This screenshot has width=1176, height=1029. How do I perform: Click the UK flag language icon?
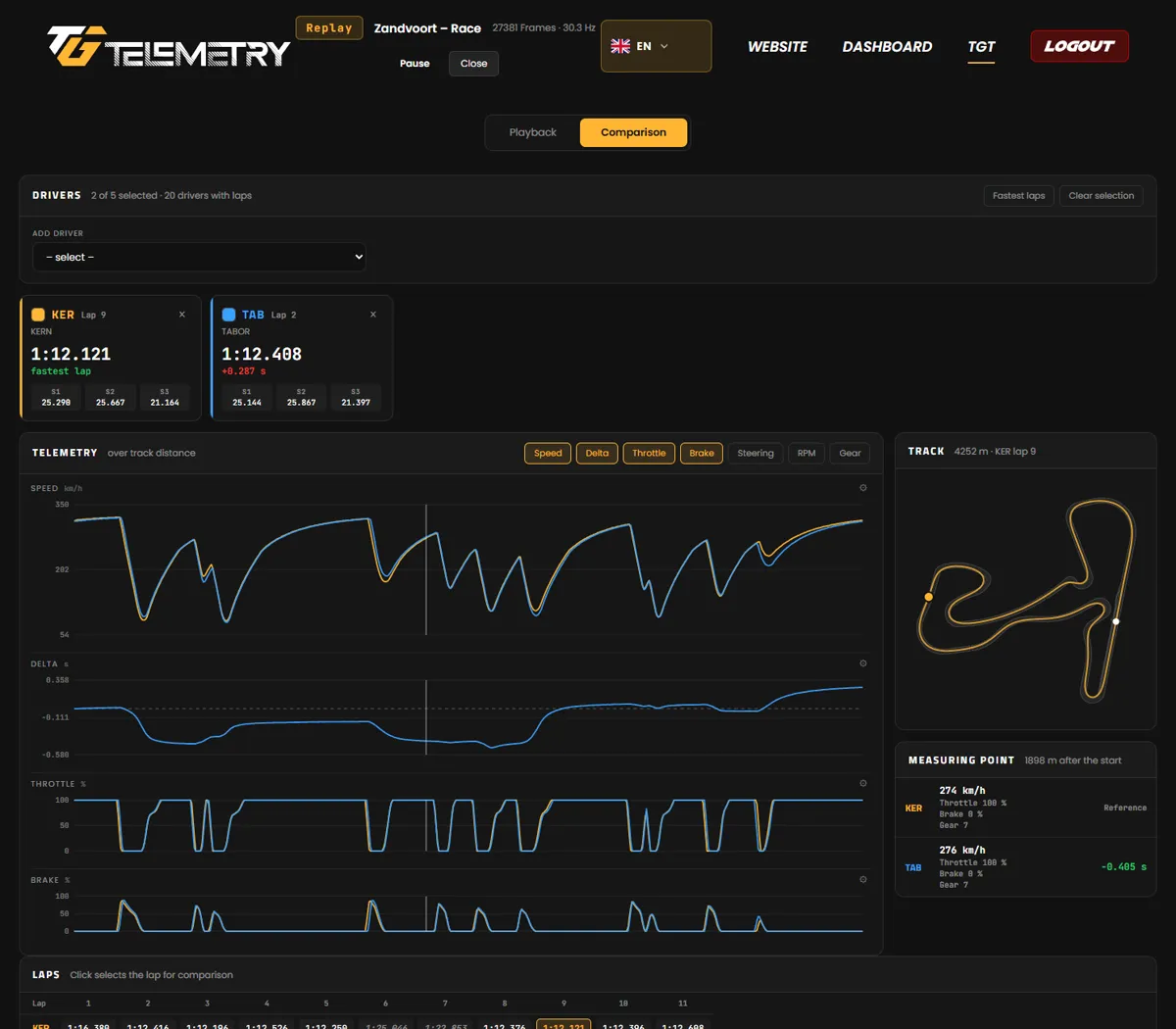click(620, 46)
